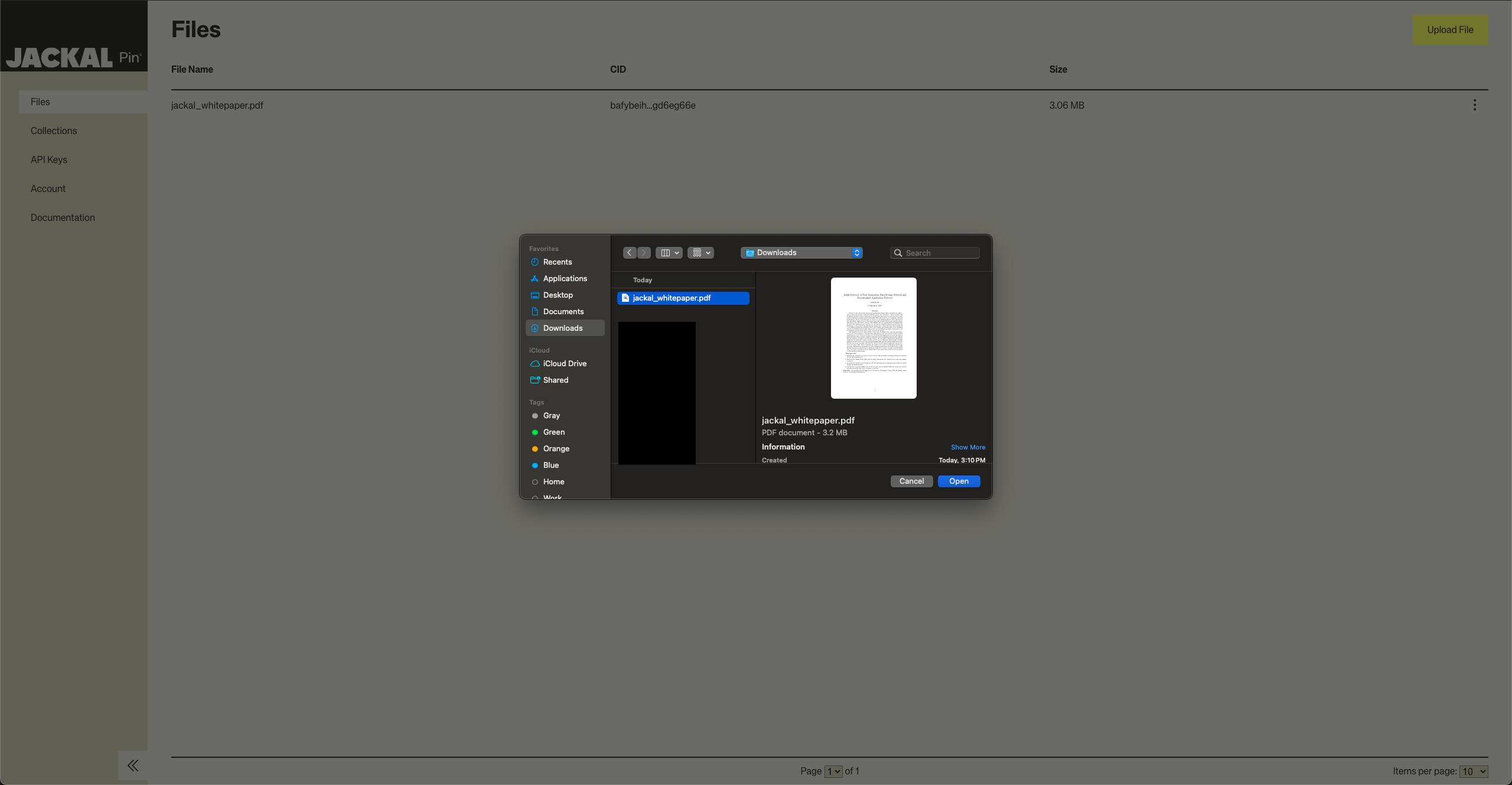Open the Files section in Jackal sidebar
This screenshot has width=1512, height=785.
click(83, 102)
